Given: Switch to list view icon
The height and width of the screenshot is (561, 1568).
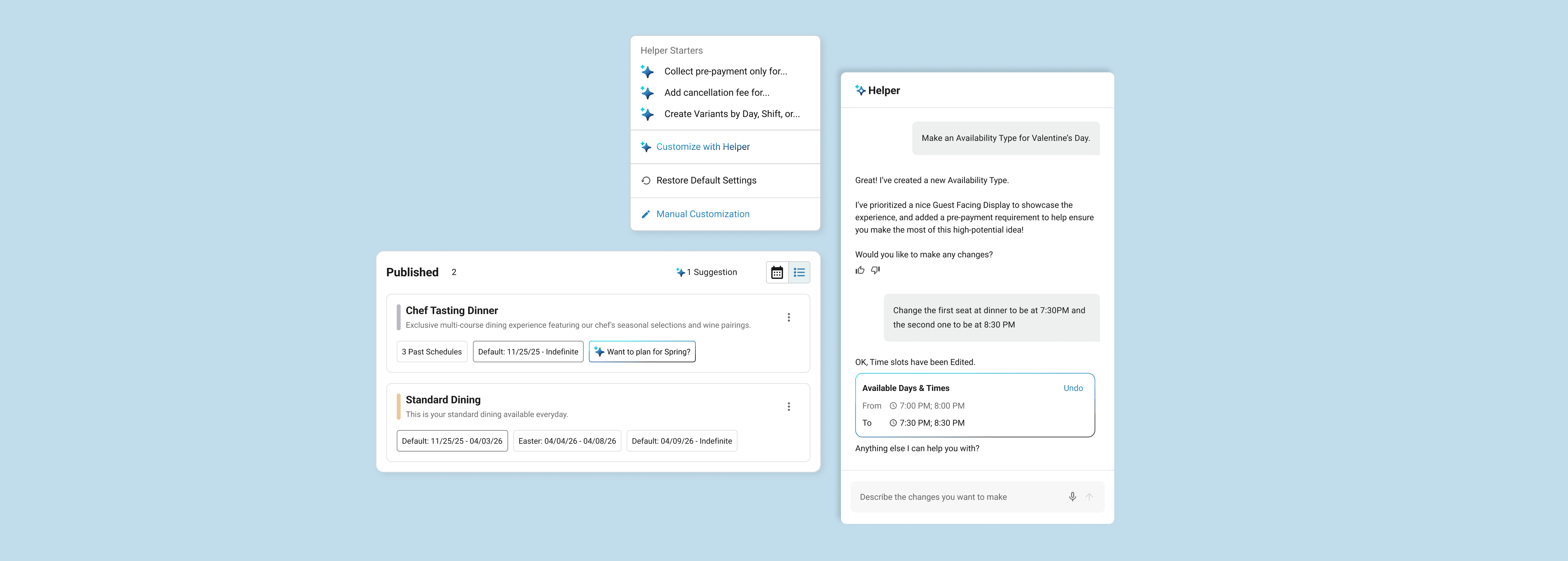Looking at the screenshot, I should click(x=799, y=272).
